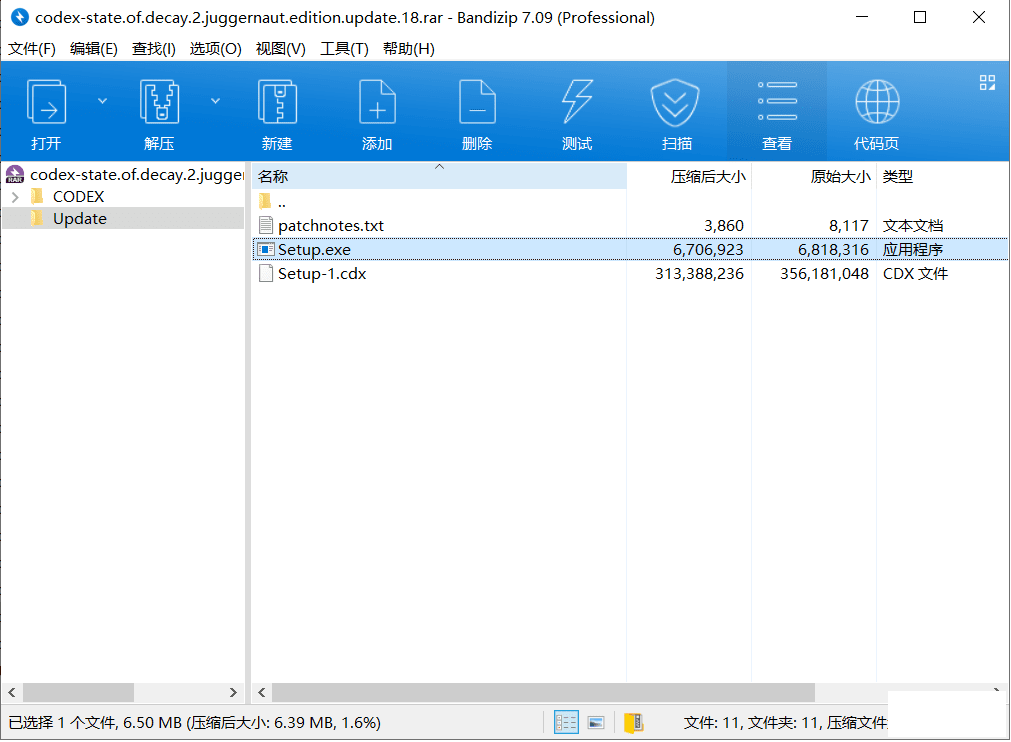Open the 文件(F) menu
Viewport: 1011px width, 742px height.
pyautogui.click(x=32, y=49)
